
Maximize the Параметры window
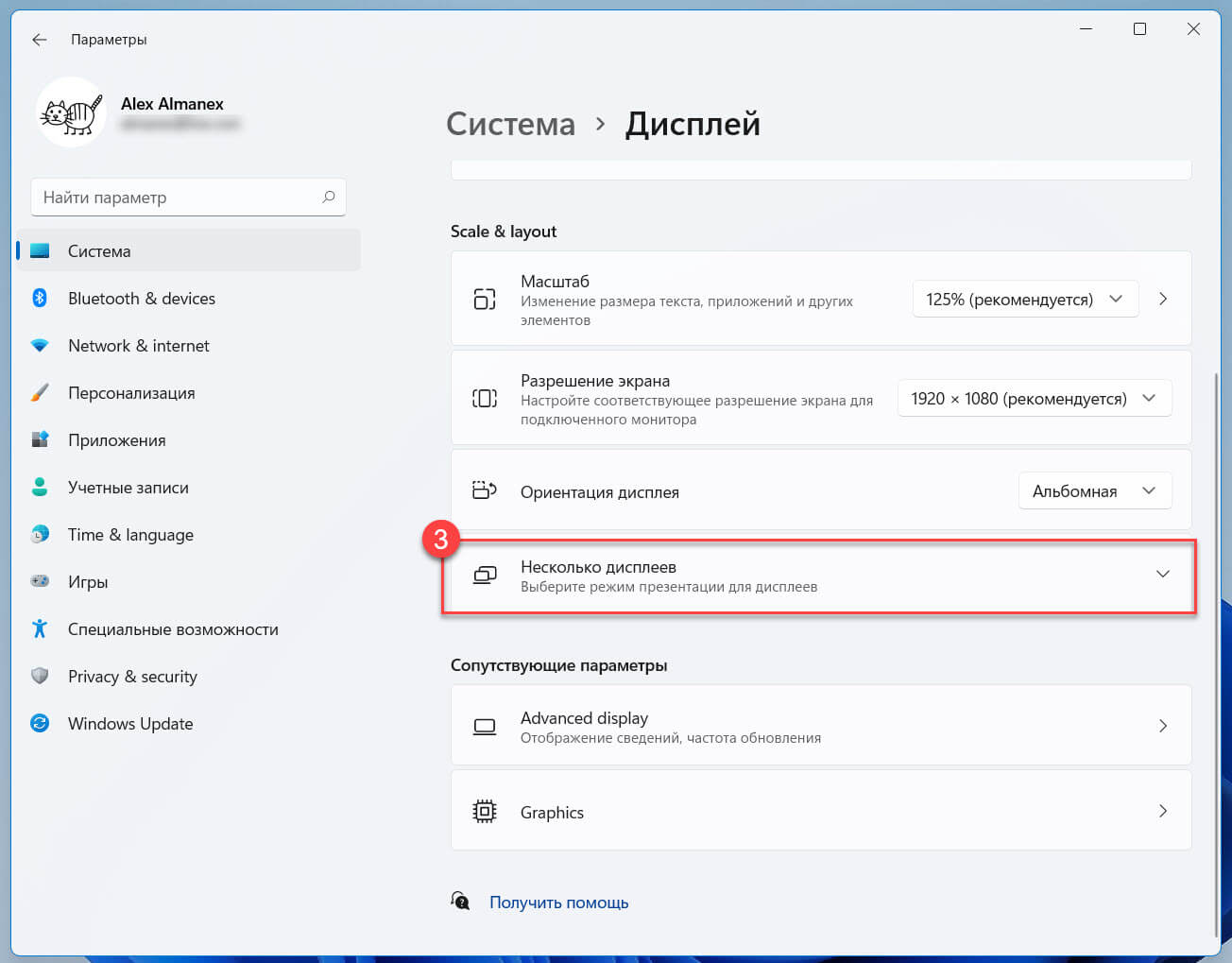point(1140,29)
